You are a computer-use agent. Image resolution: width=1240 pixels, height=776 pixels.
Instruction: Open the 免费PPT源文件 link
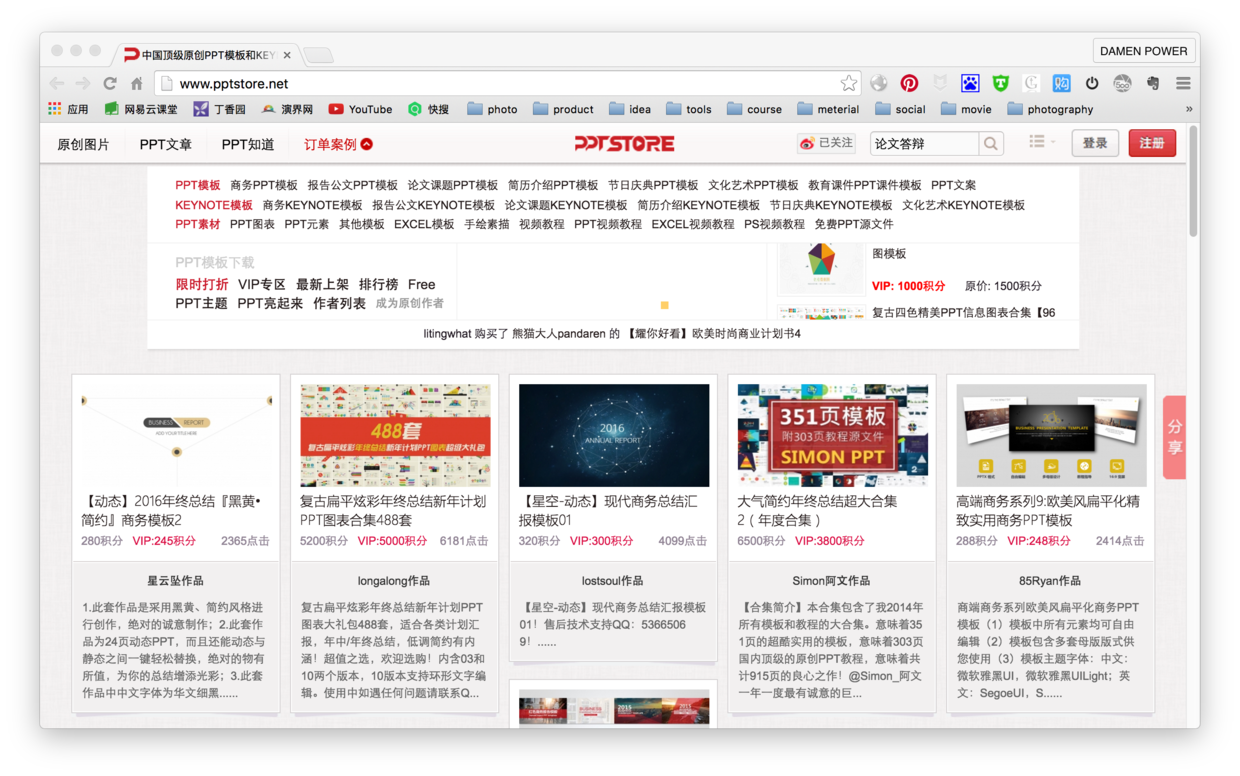[x=854, y=225]
